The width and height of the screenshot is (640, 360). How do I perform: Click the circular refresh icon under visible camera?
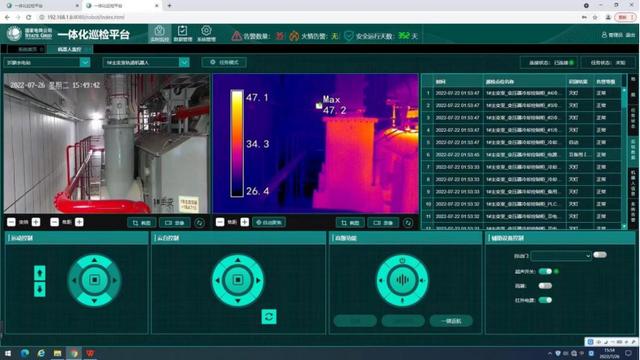coord(199,223)
